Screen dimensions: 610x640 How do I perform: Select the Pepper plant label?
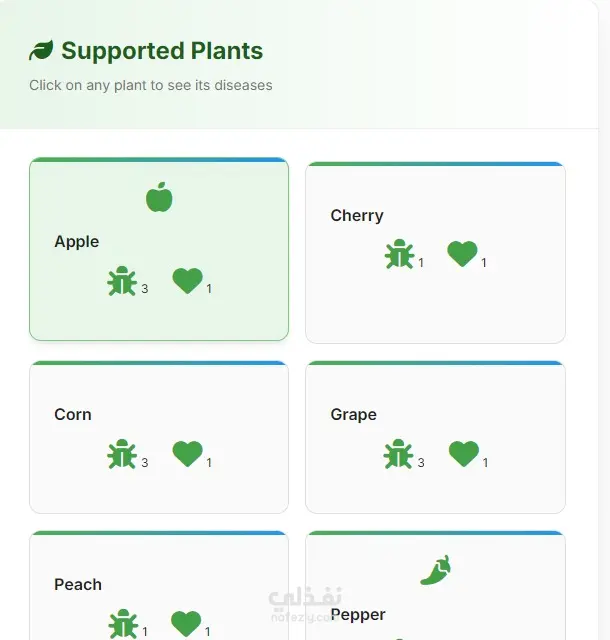[358, 615]
